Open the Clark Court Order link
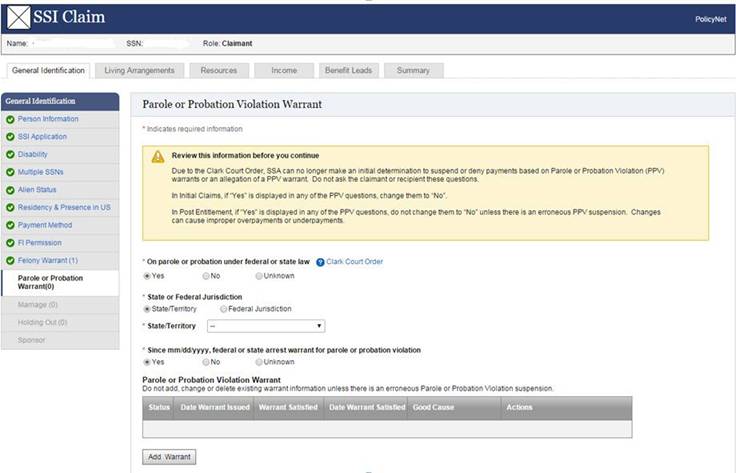736x473 pixels. click(355, 262)
